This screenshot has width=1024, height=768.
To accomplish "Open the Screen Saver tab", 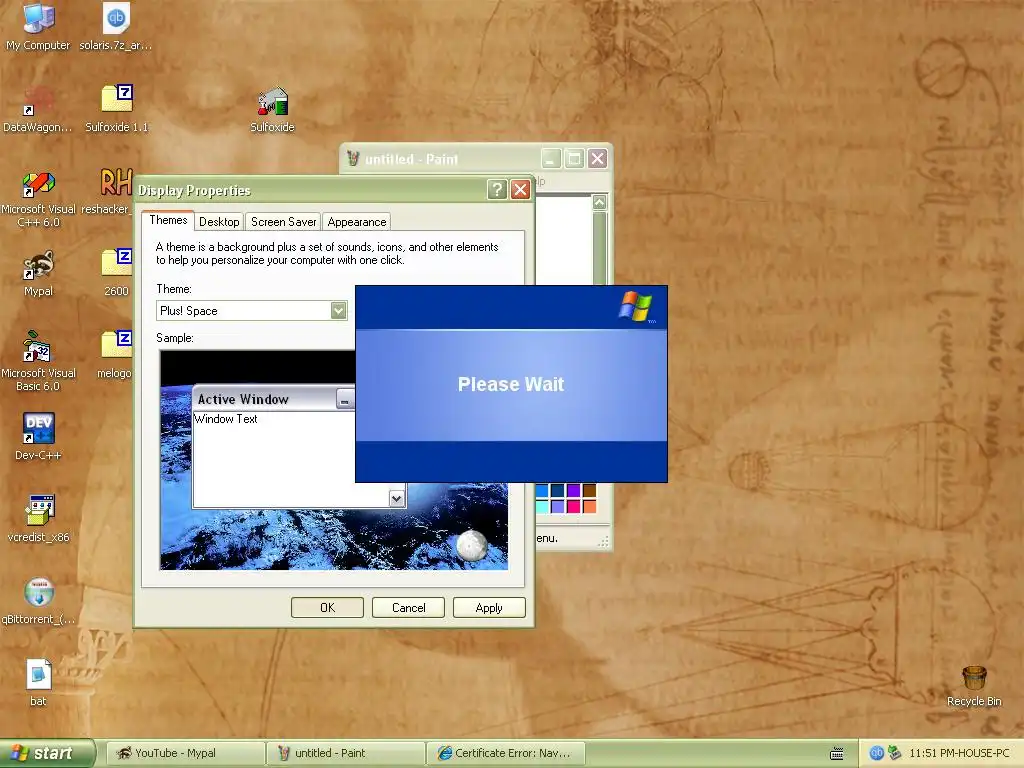I will point(283,221).
